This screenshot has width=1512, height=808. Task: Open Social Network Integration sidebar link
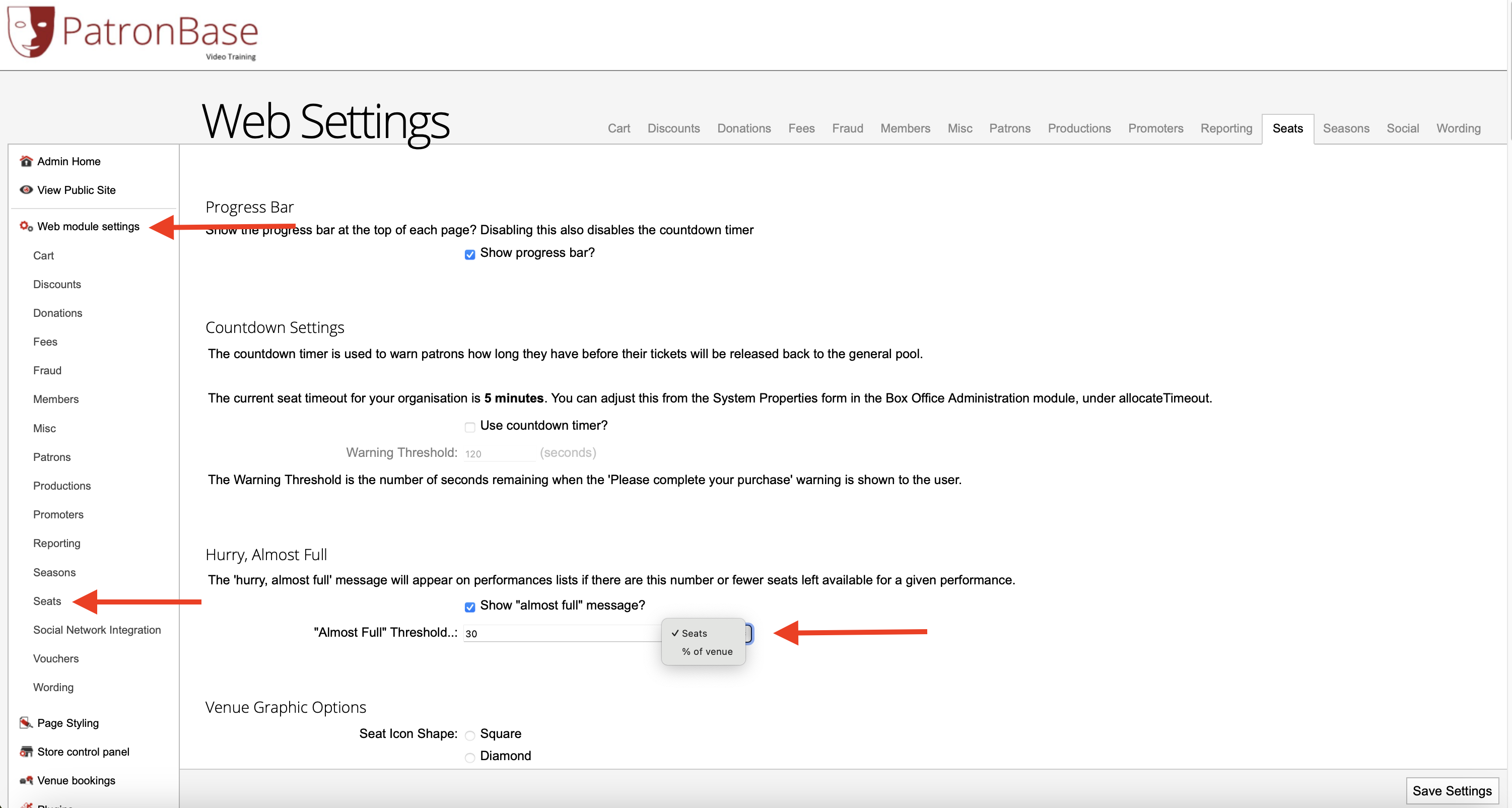(x=97, y=630)
